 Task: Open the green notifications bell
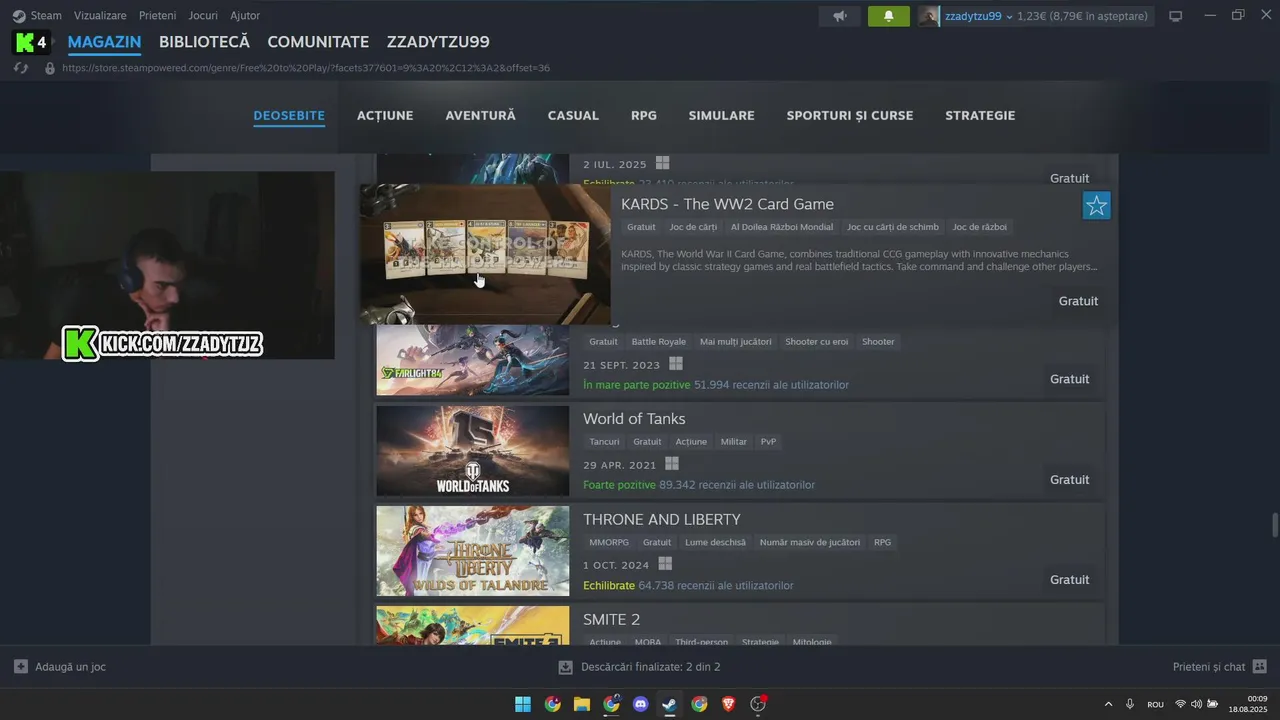(x=888, y=16)
